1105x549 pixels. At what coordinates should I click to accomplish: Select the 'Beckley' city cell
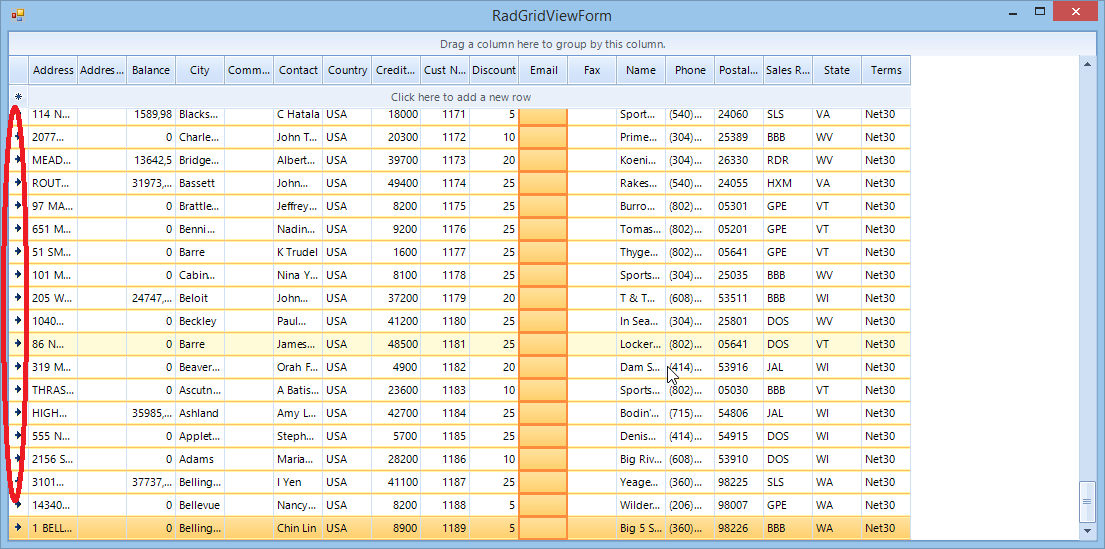[200, 321]
